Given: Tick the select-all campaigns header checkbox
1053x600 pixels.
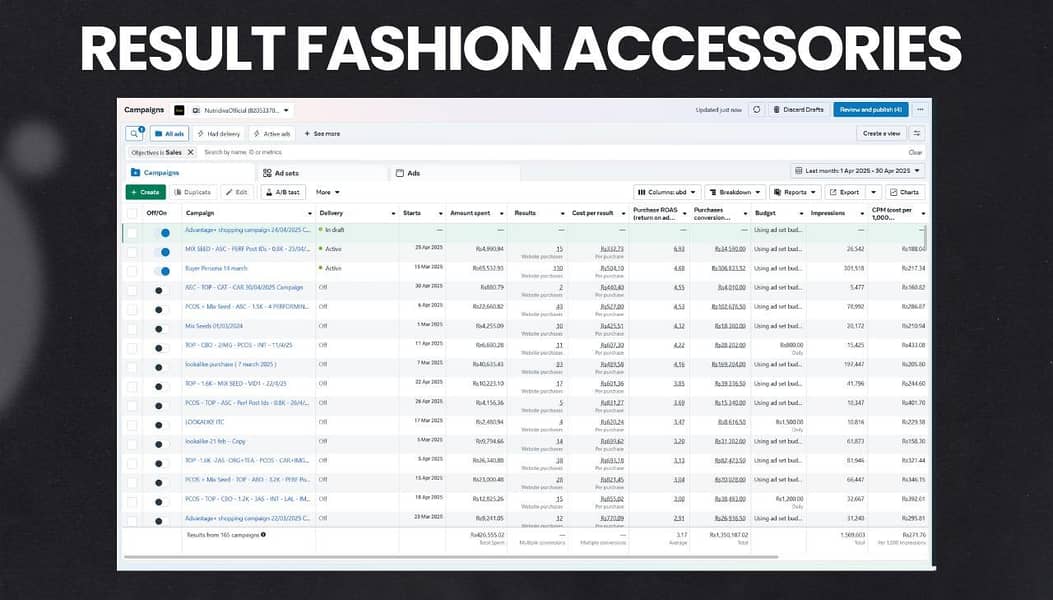Looking at the screenshot, I should point(132,213).
